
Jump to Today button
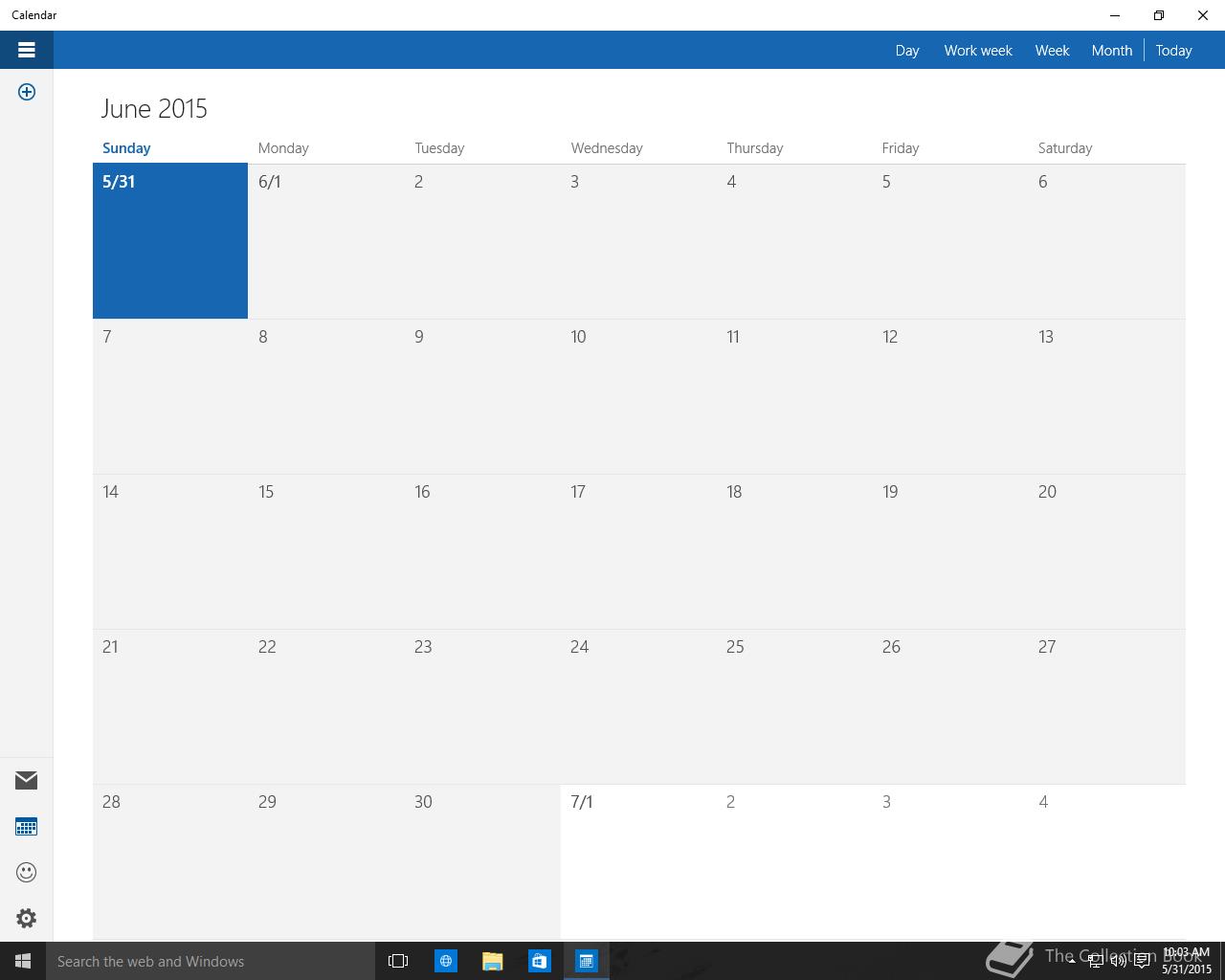1173,50
